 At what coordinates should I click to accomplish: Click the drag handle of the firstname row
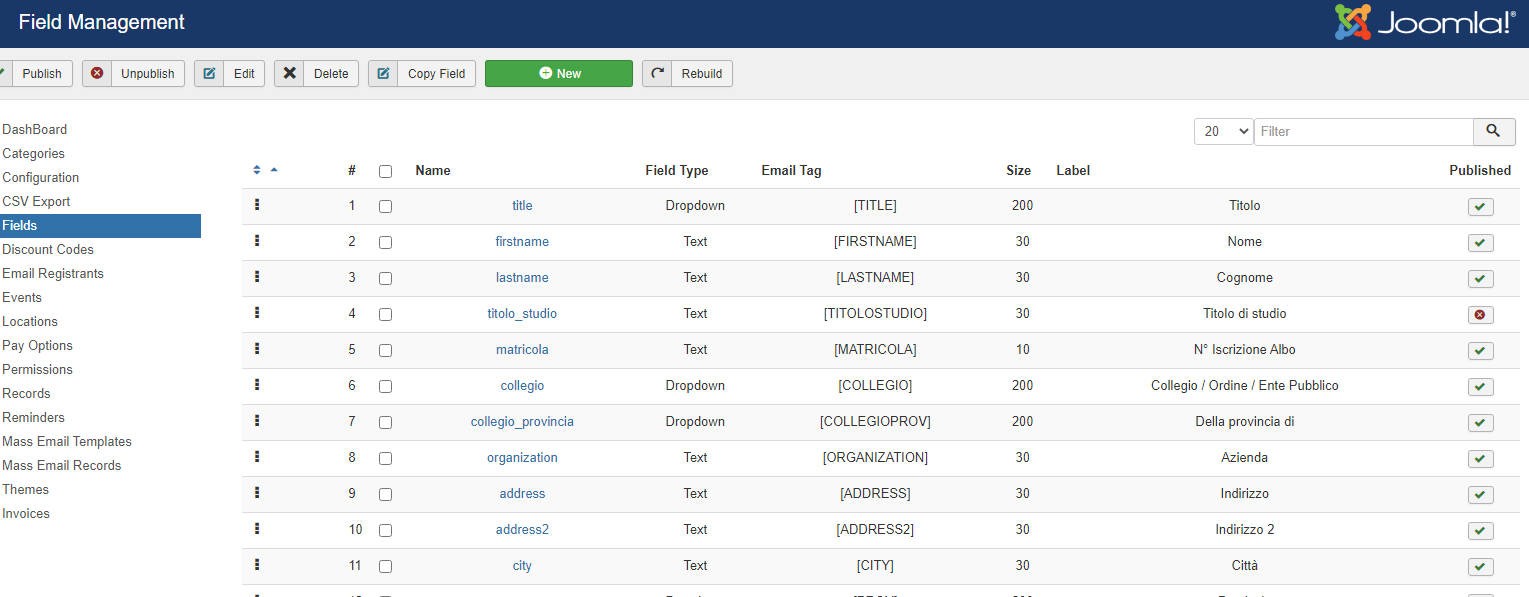tap(257, 241)
